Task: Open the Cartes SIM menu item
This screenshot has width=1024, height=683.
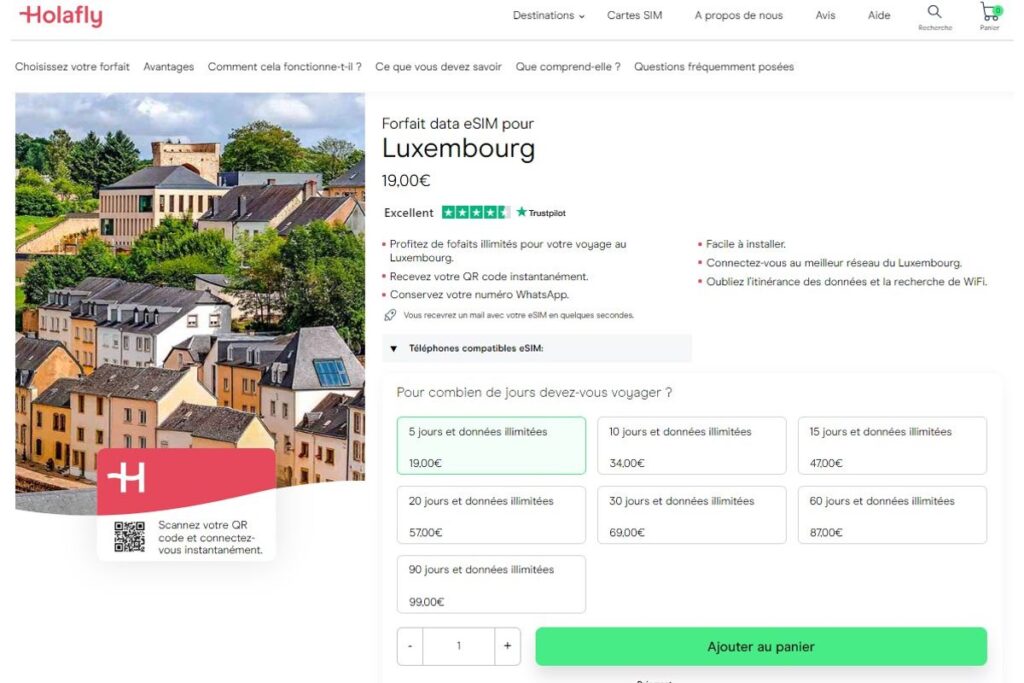Action: pyautogui.click(x=634, y=16)
